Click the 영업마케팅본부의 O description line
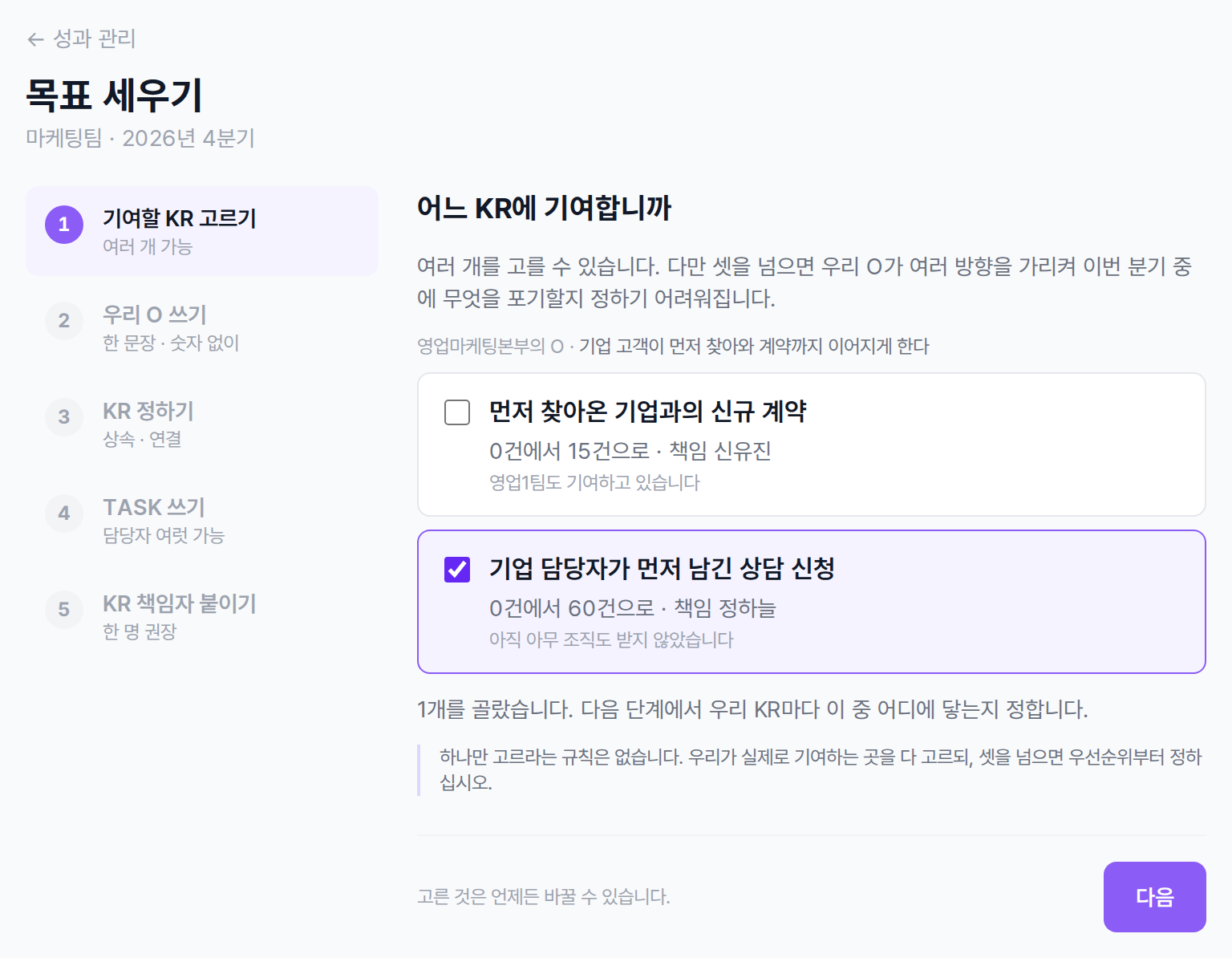This screenshot has width=1232, height=958. pos(673,347)
